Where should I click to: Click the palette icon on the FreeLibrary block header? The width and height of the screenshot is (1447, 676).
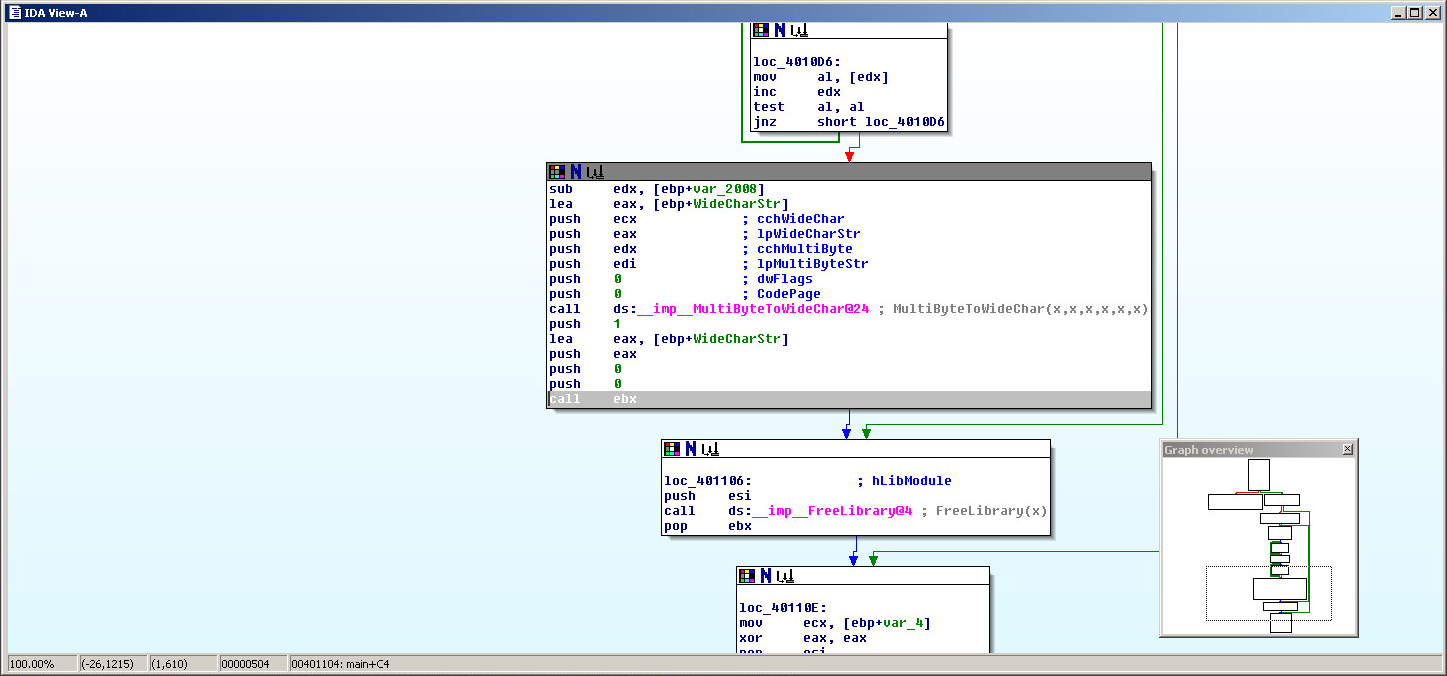pyautogui.click(x=670, y=448)
